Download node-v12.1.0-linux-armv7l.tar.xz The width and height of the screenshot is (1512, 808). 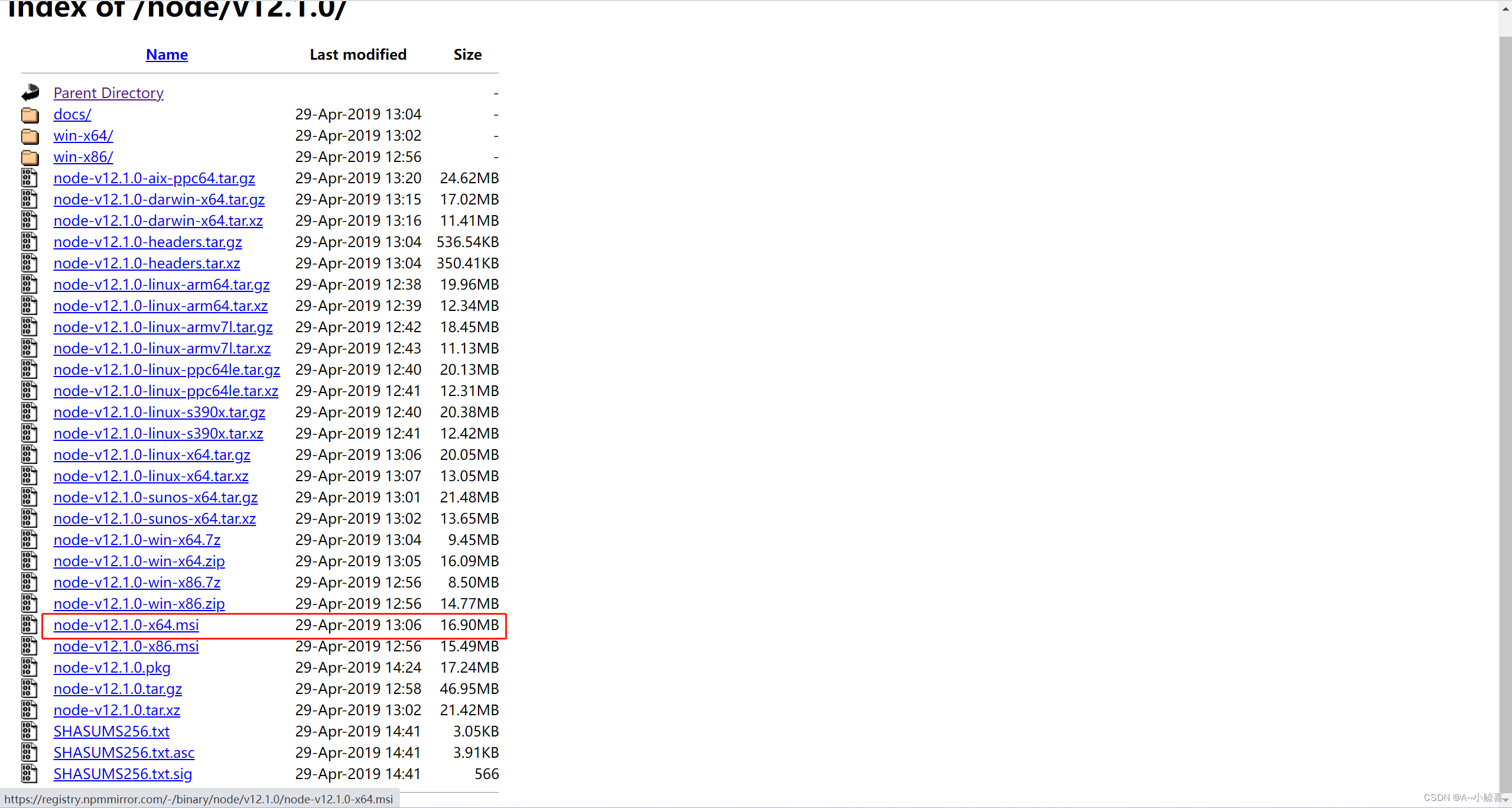tap(162, 348)
